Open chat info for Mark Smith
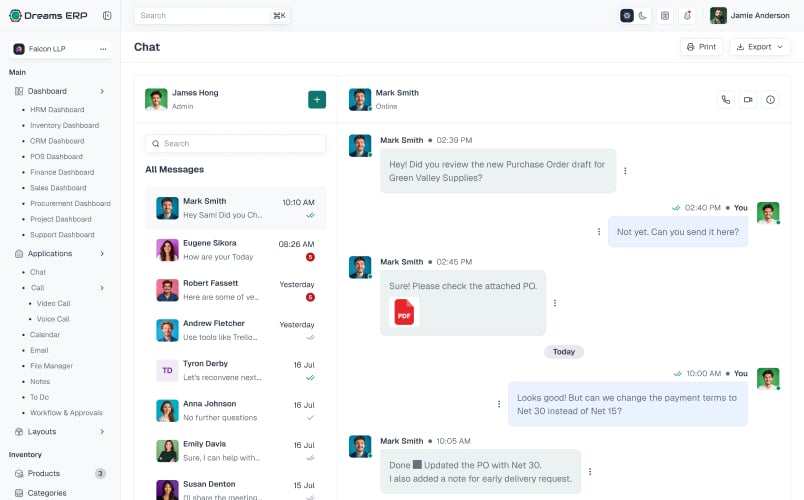The width and height of the screenshot is (804, 500). pyautogui.click(x=770, y=99)
